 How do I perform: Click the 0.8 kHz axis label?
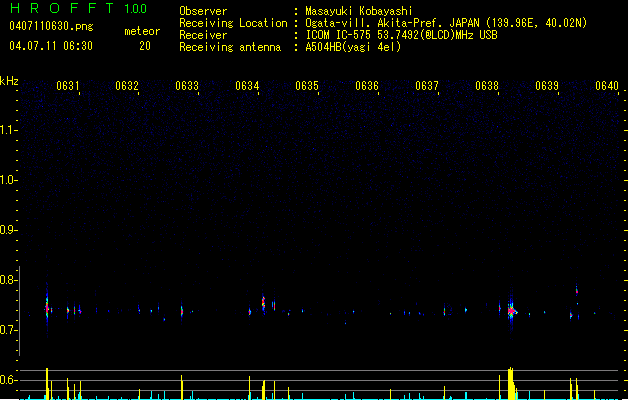tap(8, 280)
